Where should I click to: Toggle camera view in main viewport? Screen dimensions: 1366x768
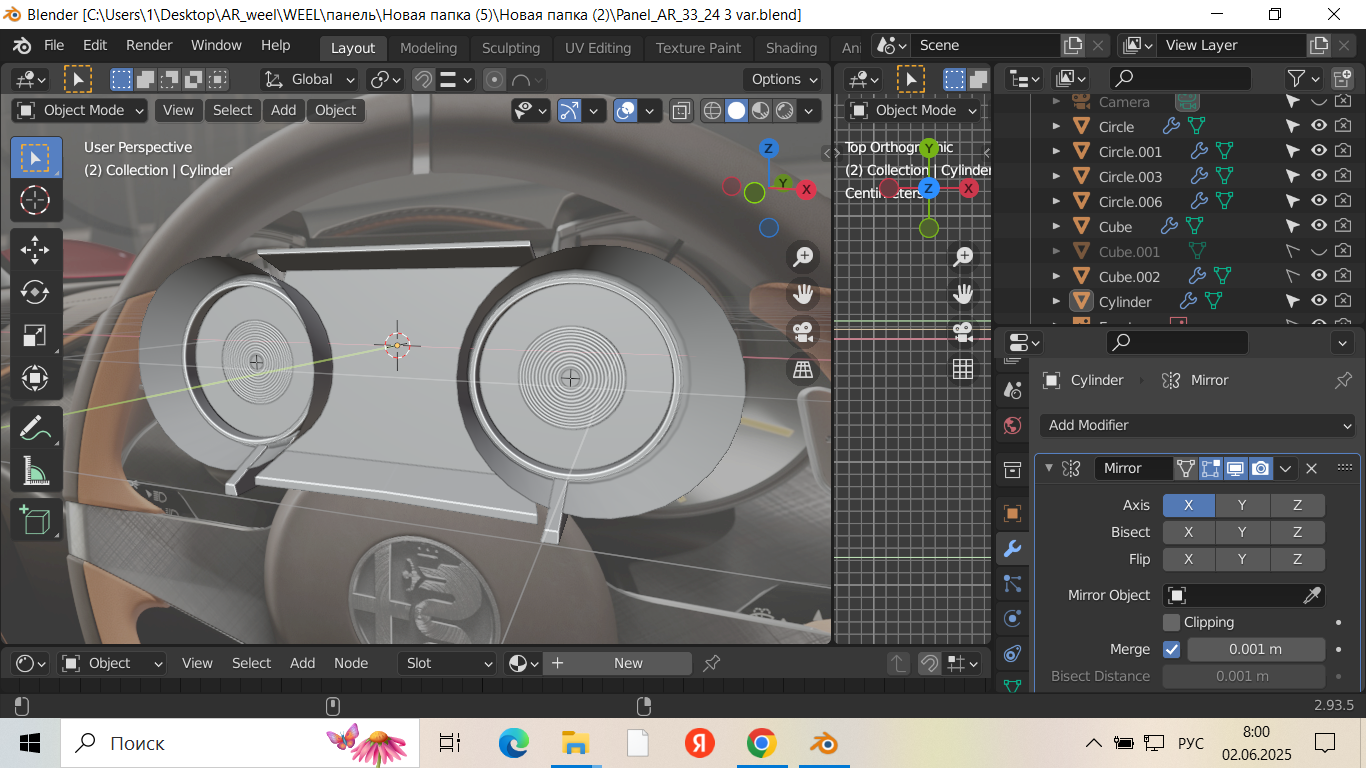click(802, 331)
